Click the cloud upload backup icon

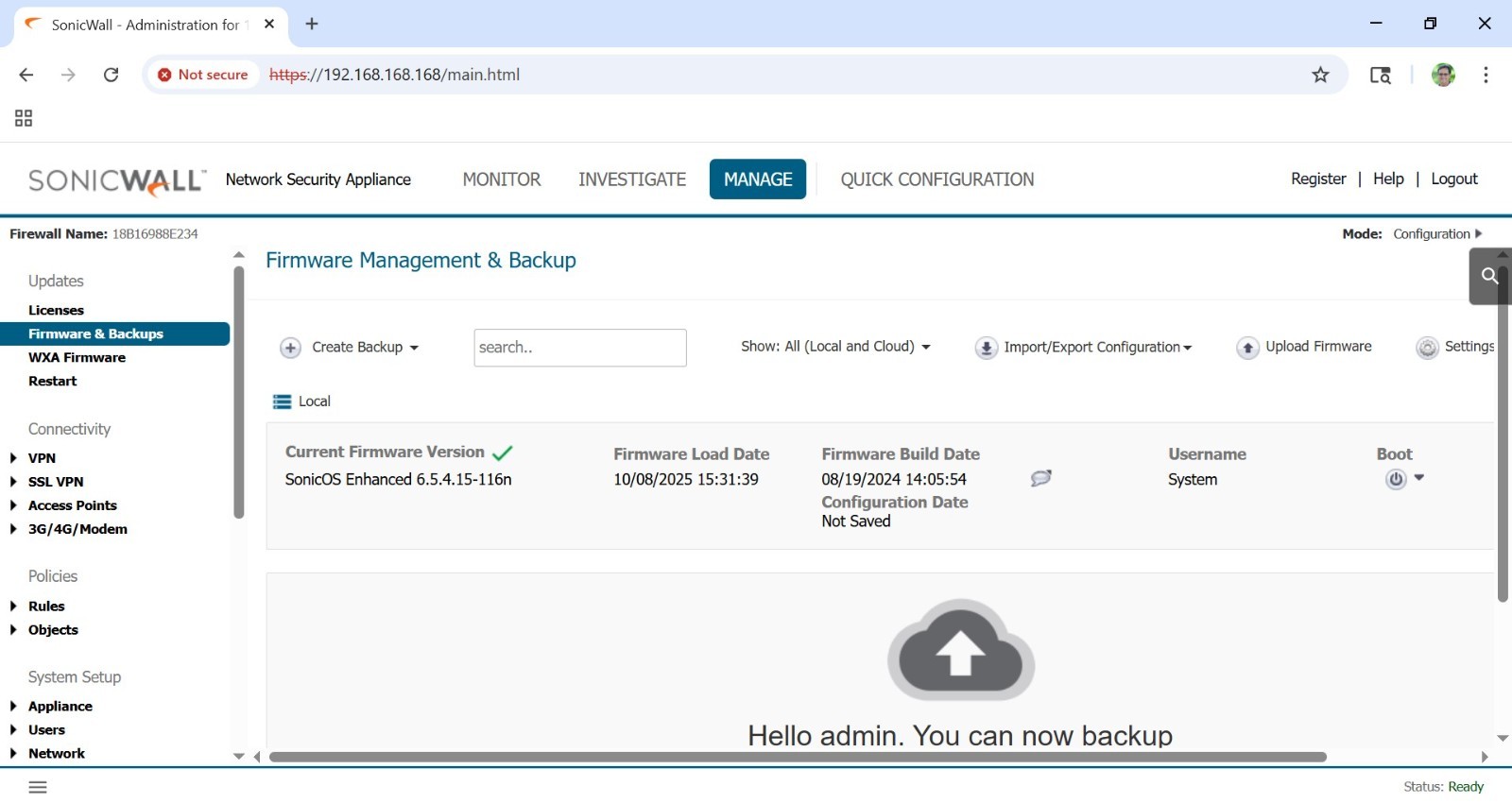pos(960,650)
